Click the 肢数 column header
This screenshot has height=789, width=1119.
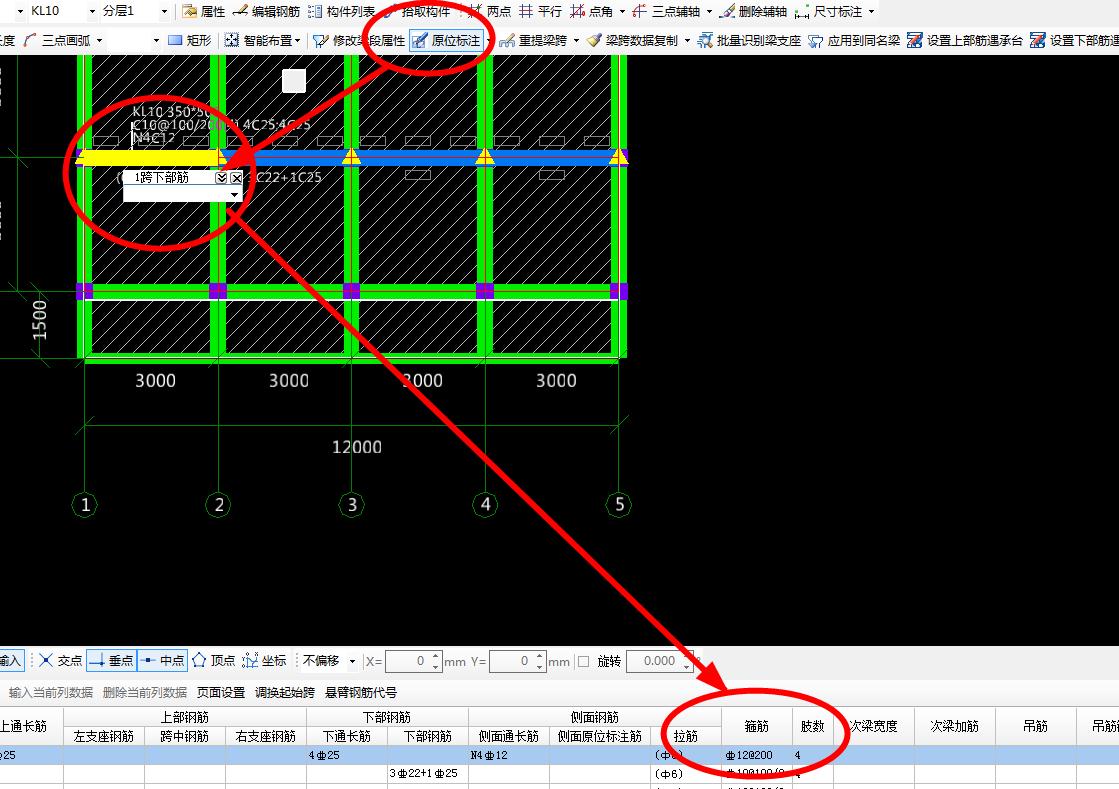coord(812,726)
